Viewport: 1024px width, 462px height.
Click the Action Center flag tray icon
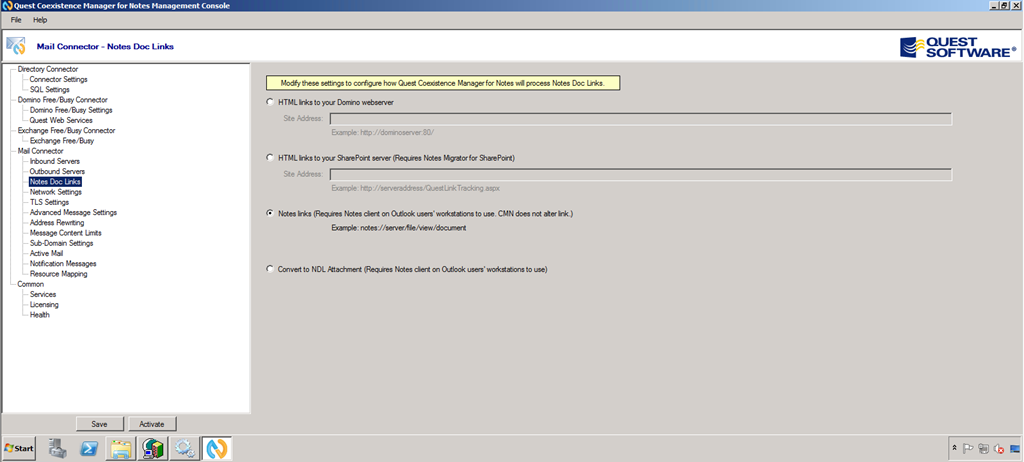[x=968, y=449]
